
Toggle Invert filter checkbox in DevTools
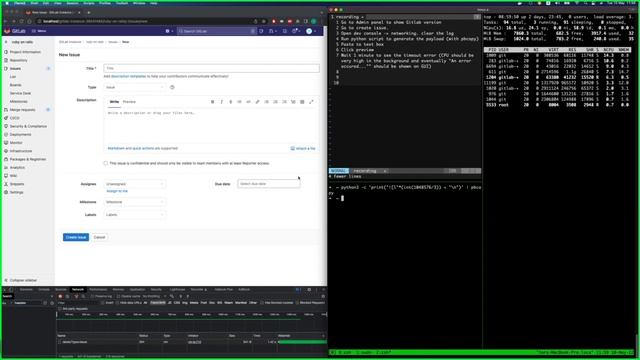[103, 303]
